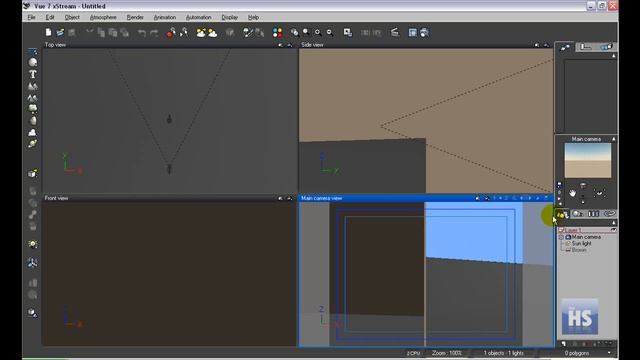Click the Redo icon
Screen dimensions: 640x360
(154, 33)
